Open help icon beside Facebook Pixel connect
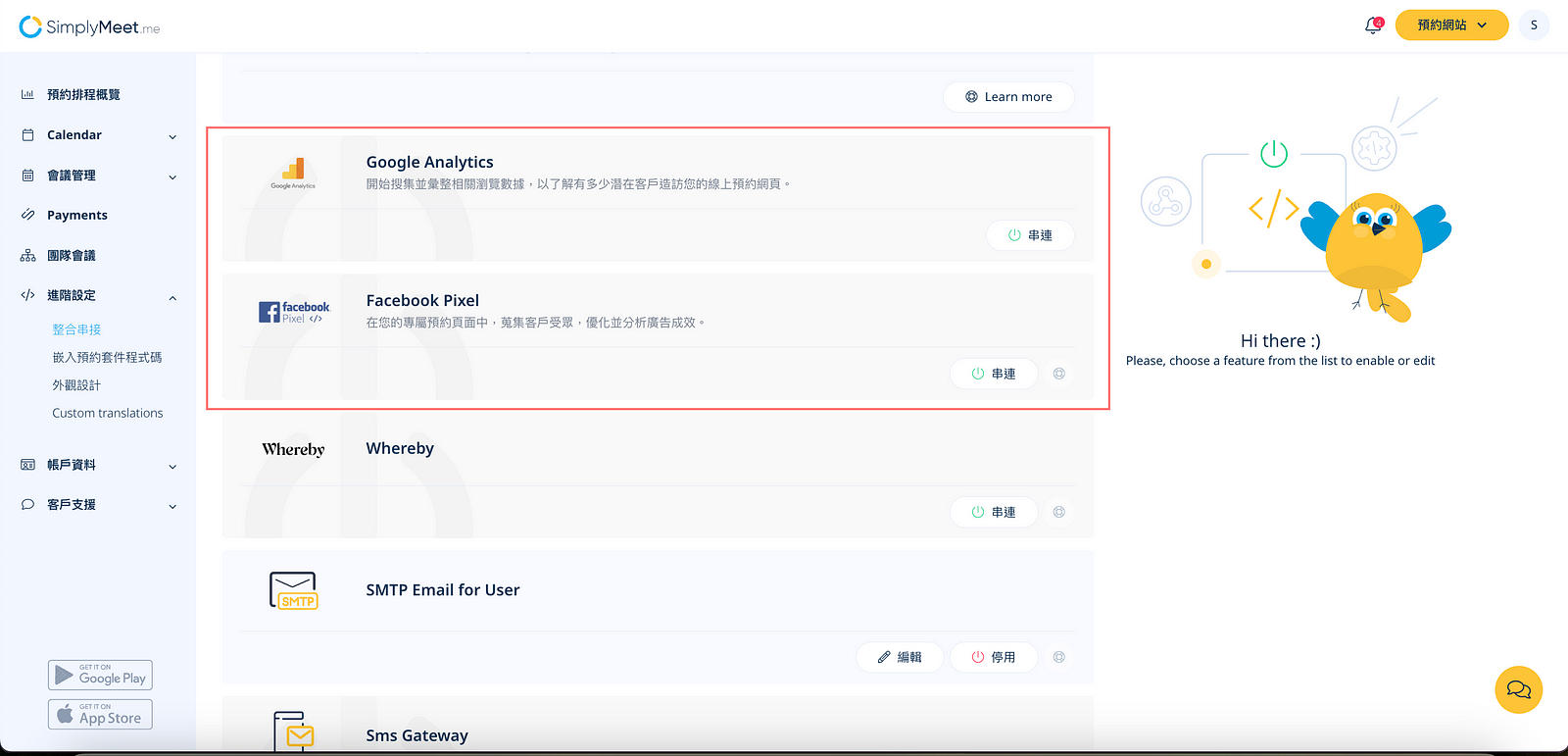Screen dimensions: 1568x756 pyautogui.click(x=1059, y=374)
